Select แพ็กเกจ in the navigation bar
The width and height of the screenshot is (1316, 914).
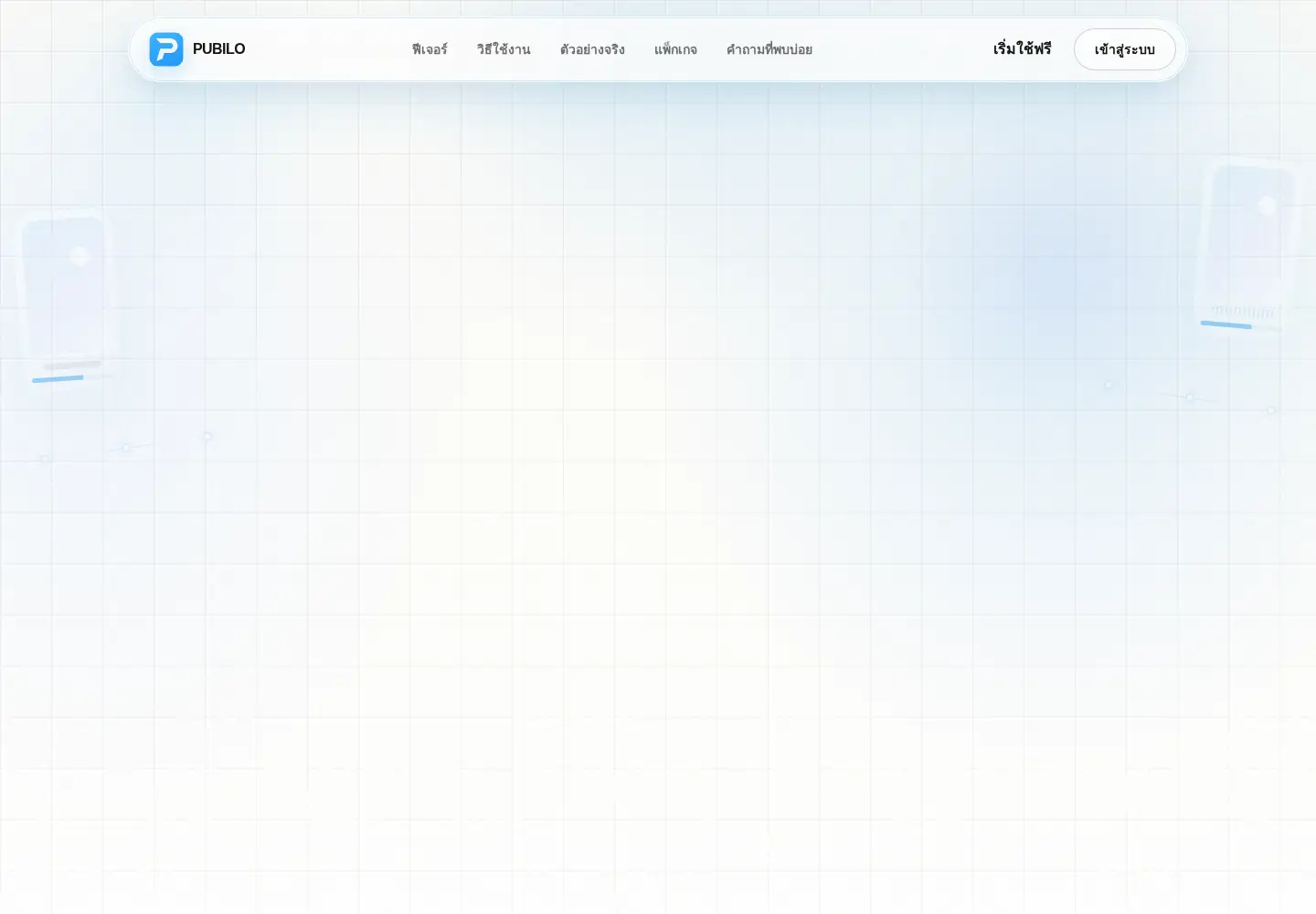coord(675,49)
